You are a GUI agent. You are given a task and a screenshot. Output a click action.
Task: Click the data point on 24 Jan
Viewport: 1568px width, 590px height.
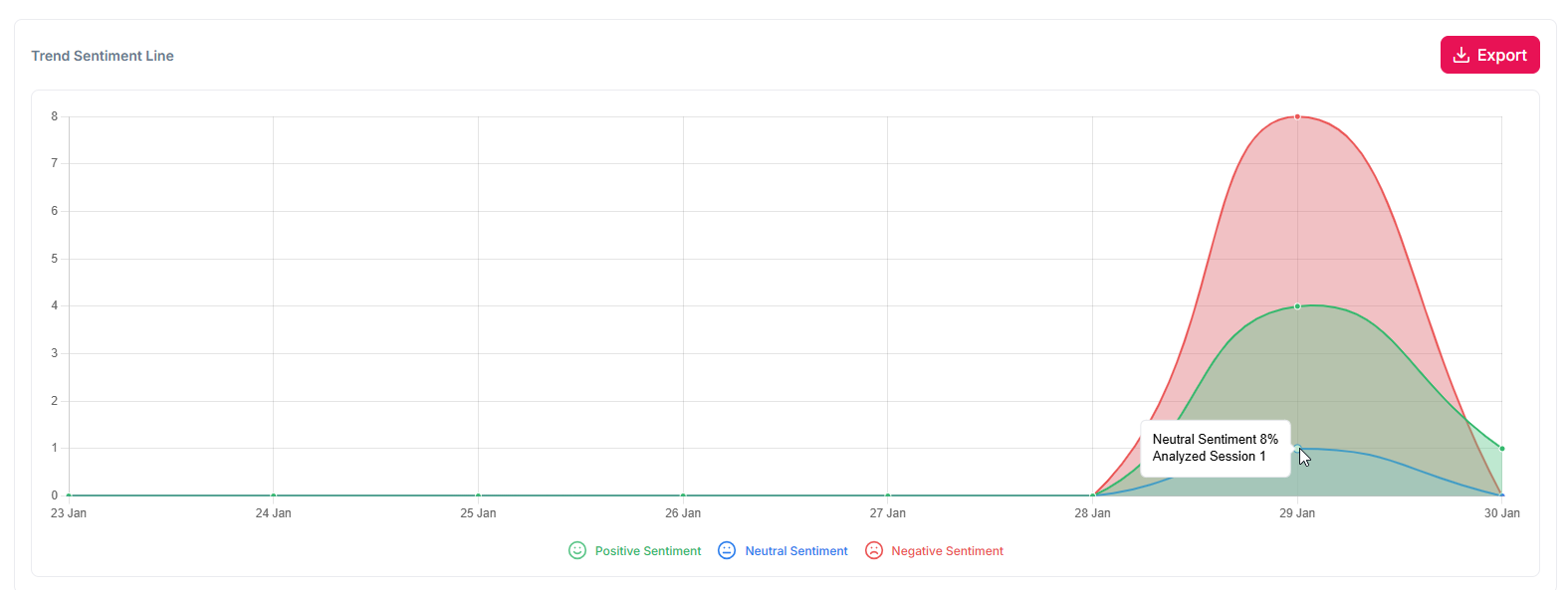(x=274, y=495)
